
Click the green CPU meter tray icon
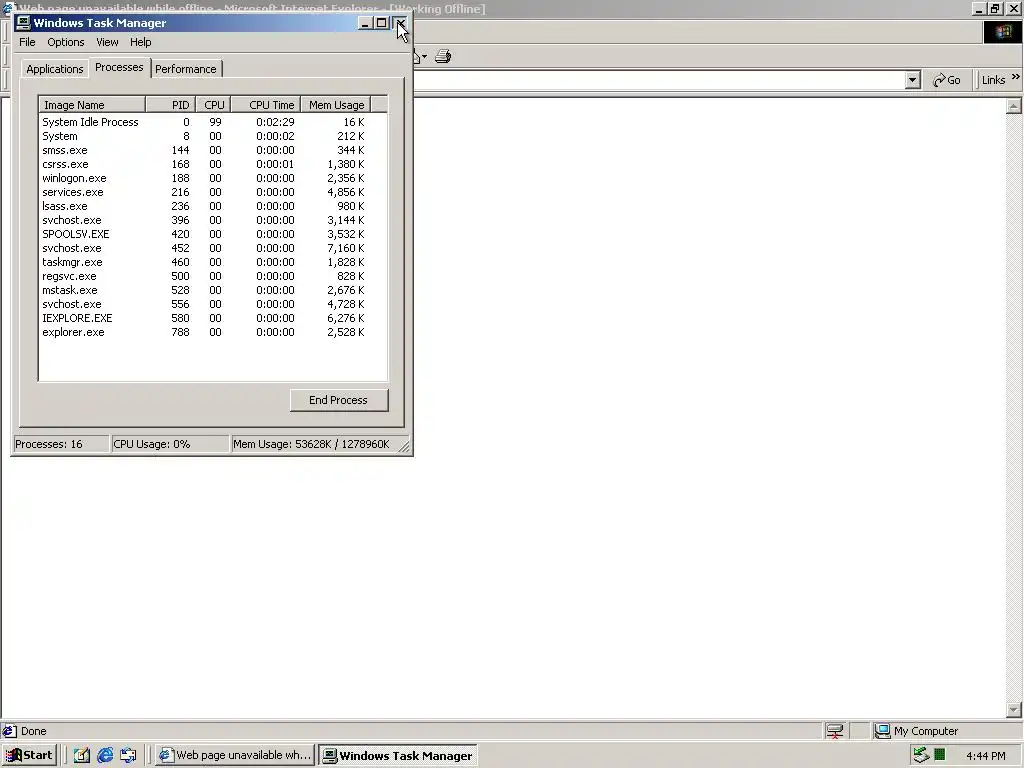[940, 755]
